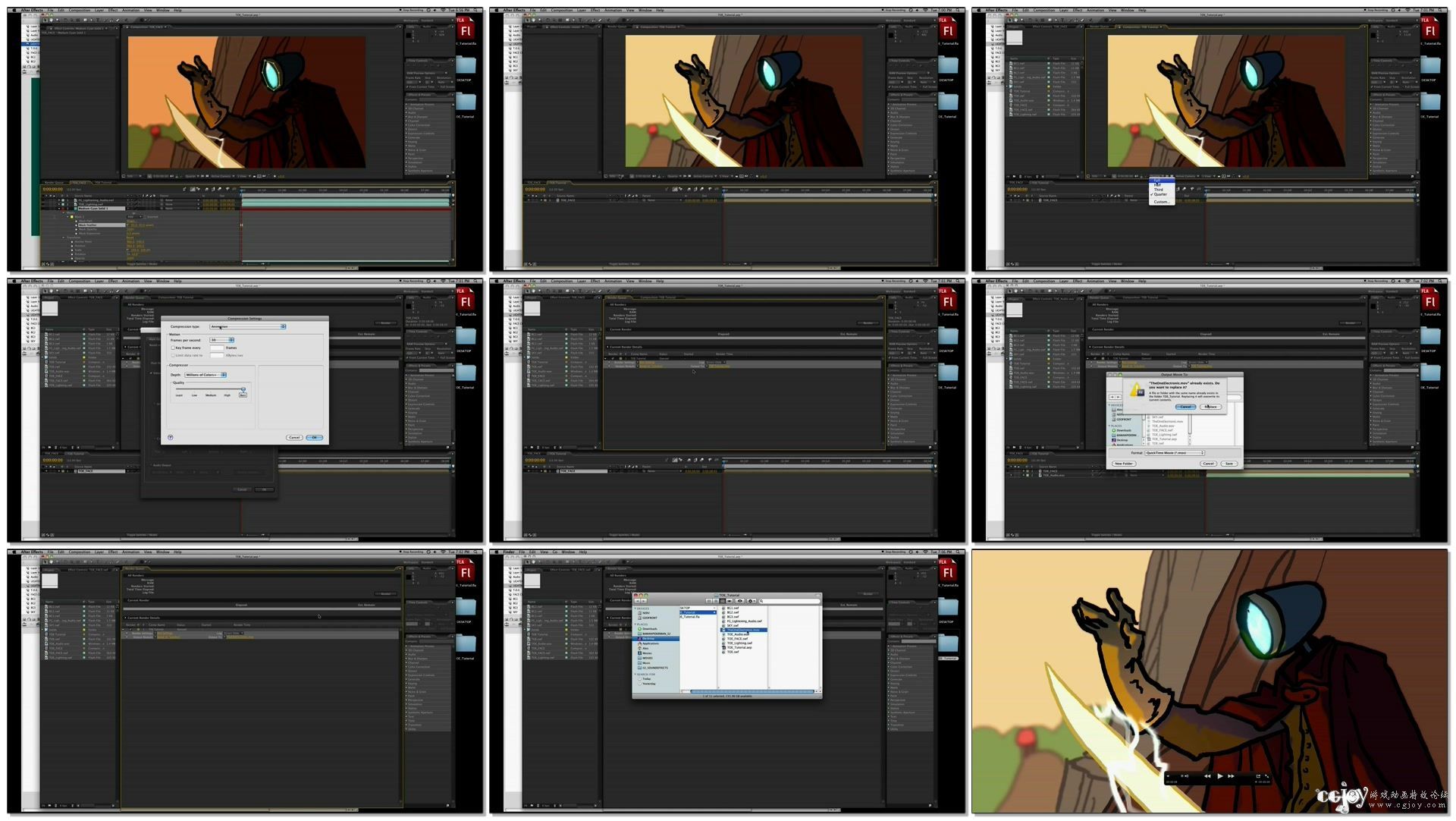Image resolution: width=1456 pixels, height=821 pixels.
Task: Open the Format QuickTime Movie dropdown
Action: click(1175, 453)
